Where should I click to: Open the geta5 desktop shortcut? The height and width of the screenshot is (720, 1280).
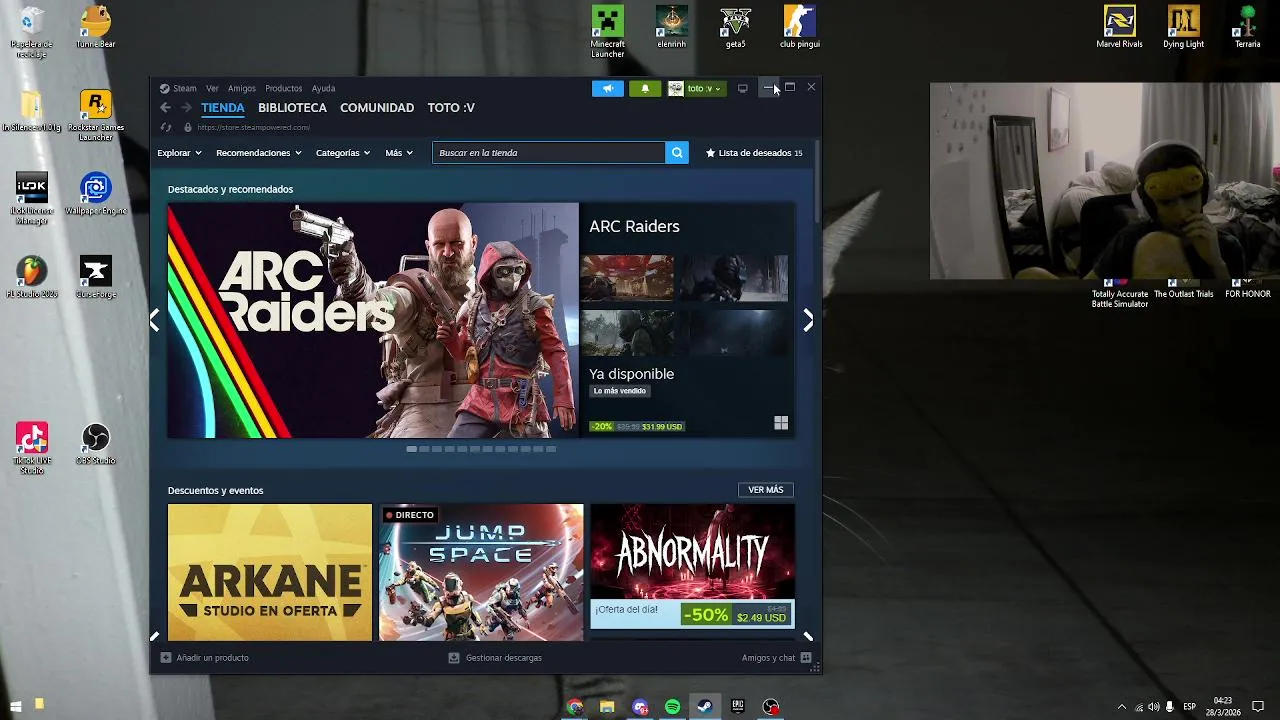pos(736,27)
